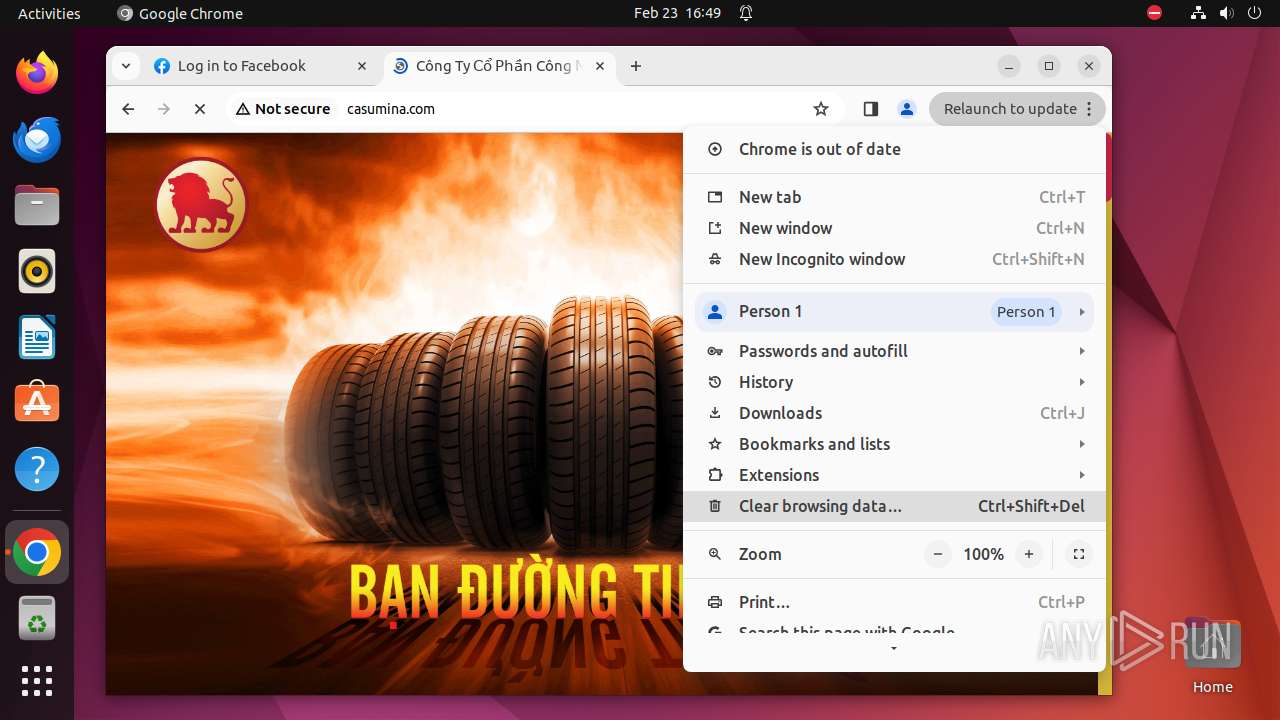Close the Log in to Facebook tab
Image resolution: width=1280 pixels, height=720 pixels.
click(x=362, y=66)
